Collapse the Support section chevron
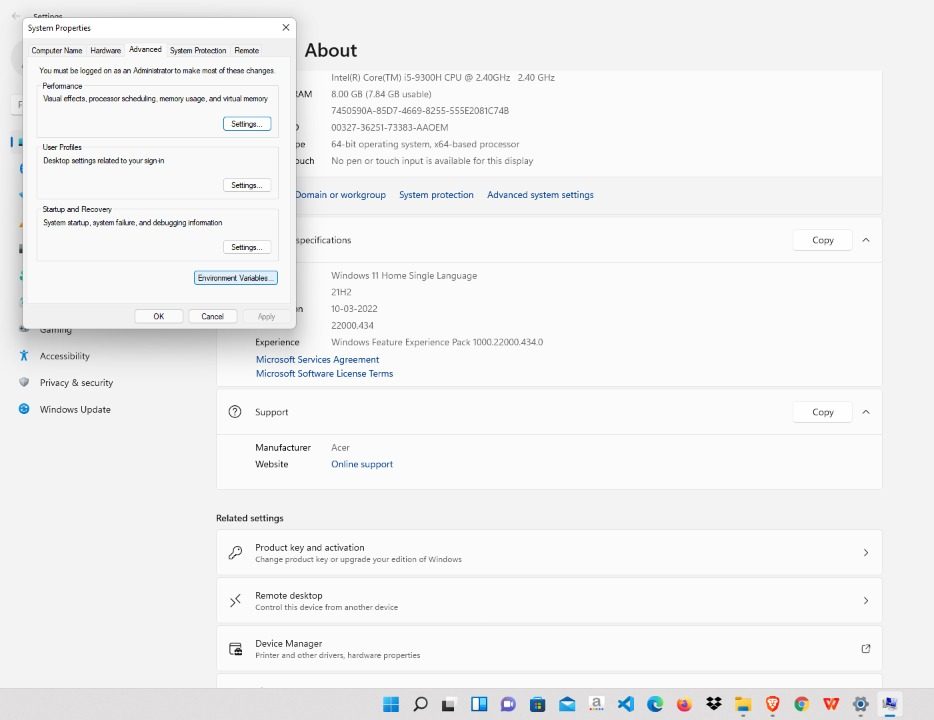Screen dimensions: 934x720 866,412
